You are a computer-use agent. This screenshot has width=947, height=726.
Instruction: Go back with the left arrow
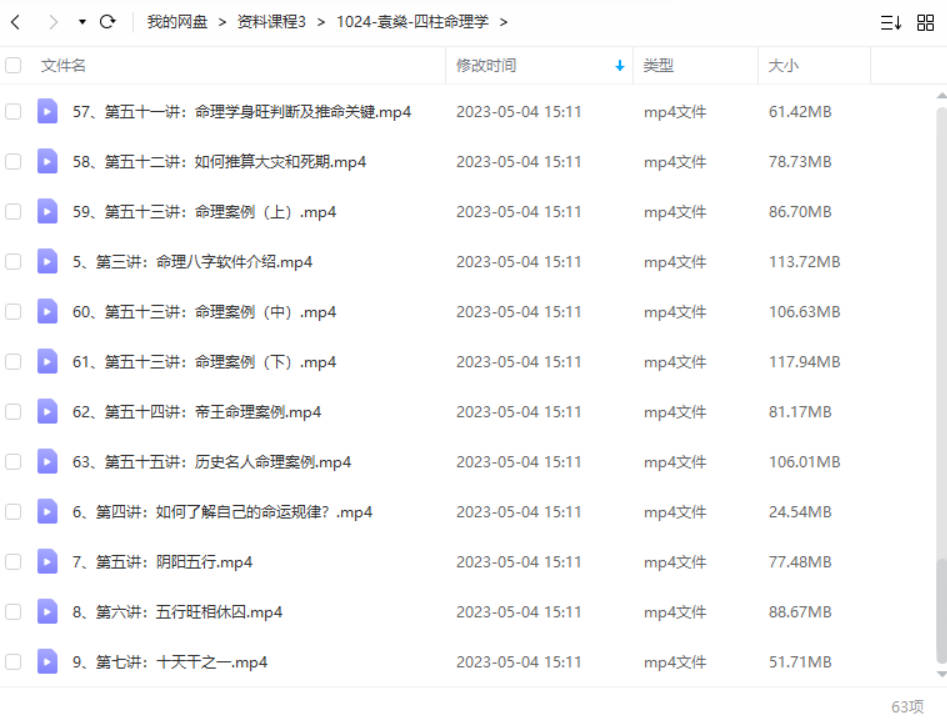pos(16,22)
